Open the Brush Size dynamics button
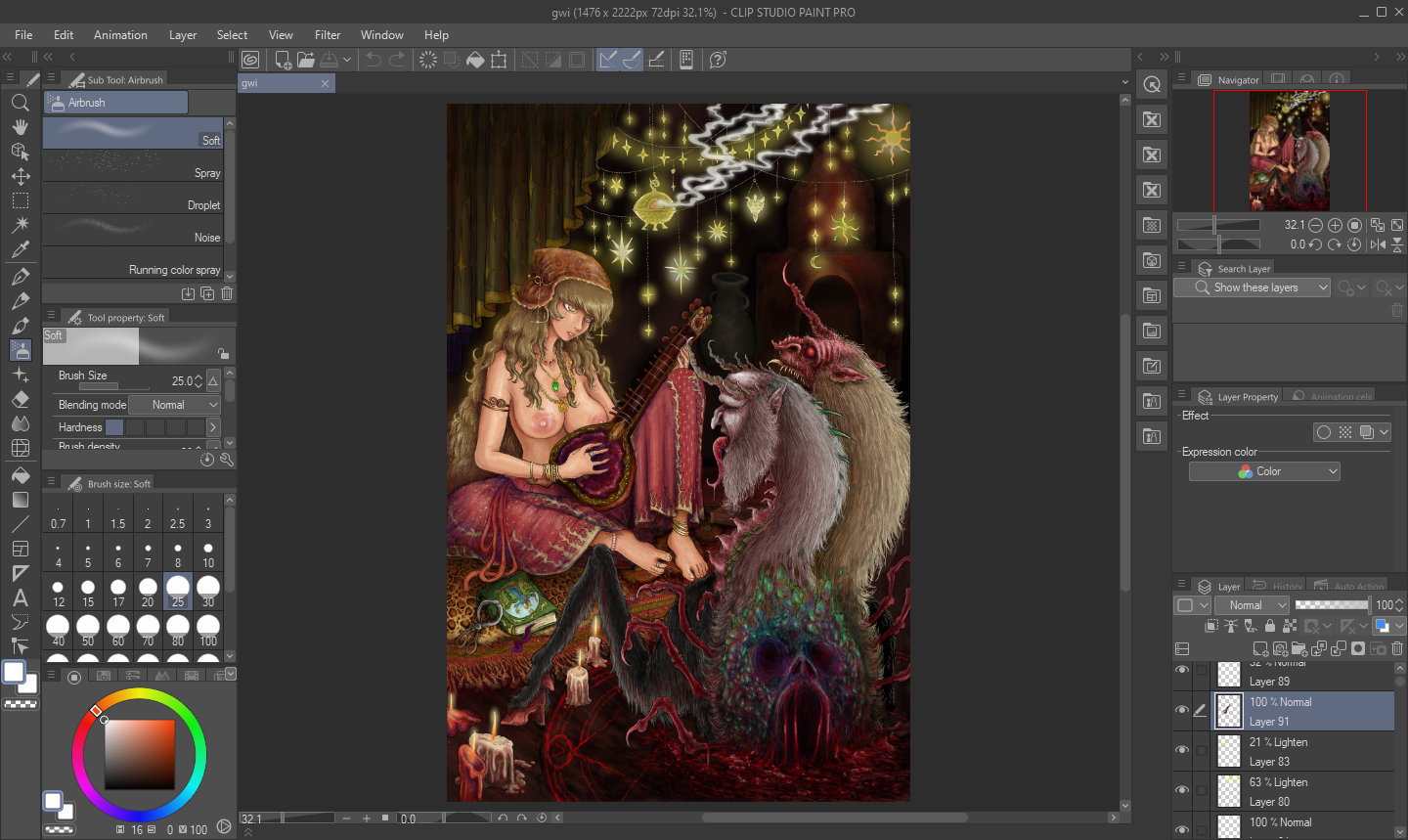1408x840 pixels. coord(213,380)
